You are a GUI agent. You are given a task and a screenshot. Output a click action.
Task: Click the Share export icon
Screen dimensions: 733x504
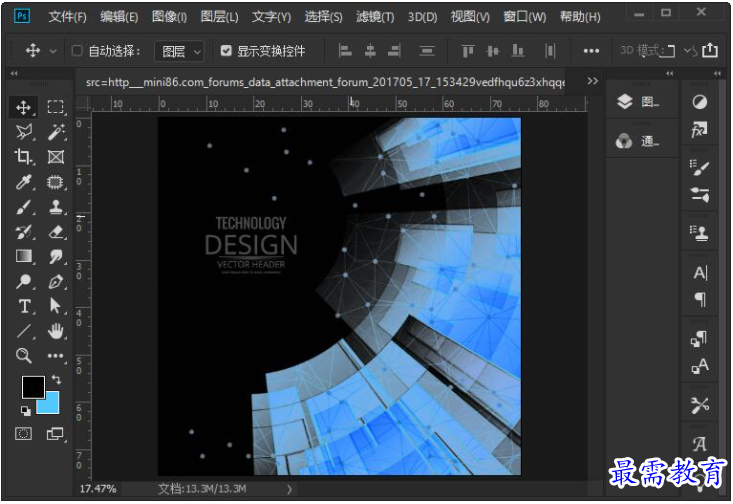click(x=710, y=50)
